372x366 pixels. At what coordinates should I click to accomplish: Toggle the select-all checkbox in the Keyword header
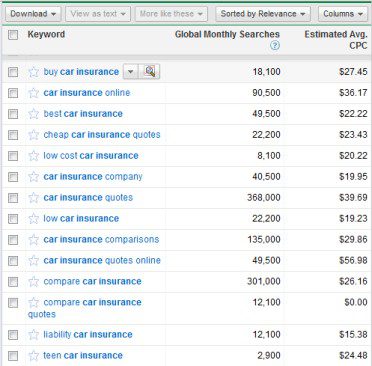click(13, 35)
